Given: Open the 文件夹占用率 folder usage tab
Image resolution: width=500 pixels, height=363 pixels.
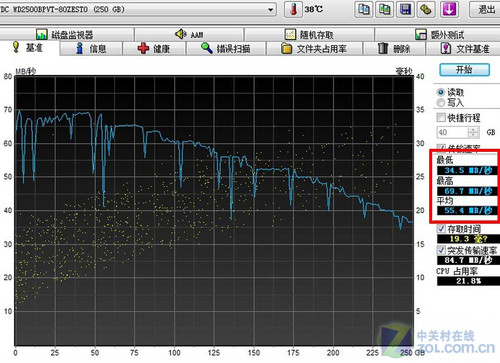Looking at the screenshot, I should (314, 49).
